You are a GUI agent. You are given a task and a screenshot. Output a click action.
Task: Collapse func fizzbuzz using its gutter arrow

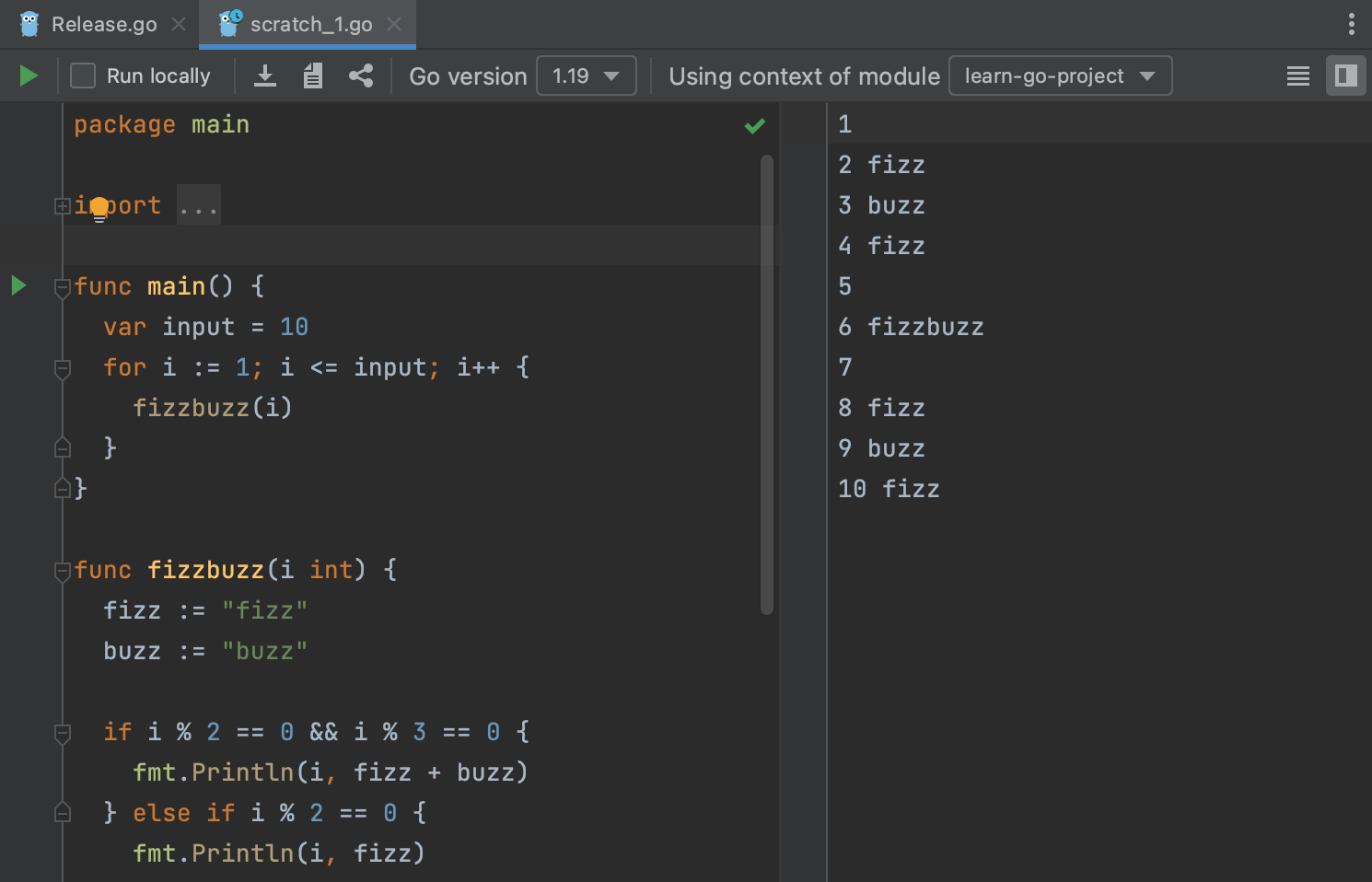point(62,570)
